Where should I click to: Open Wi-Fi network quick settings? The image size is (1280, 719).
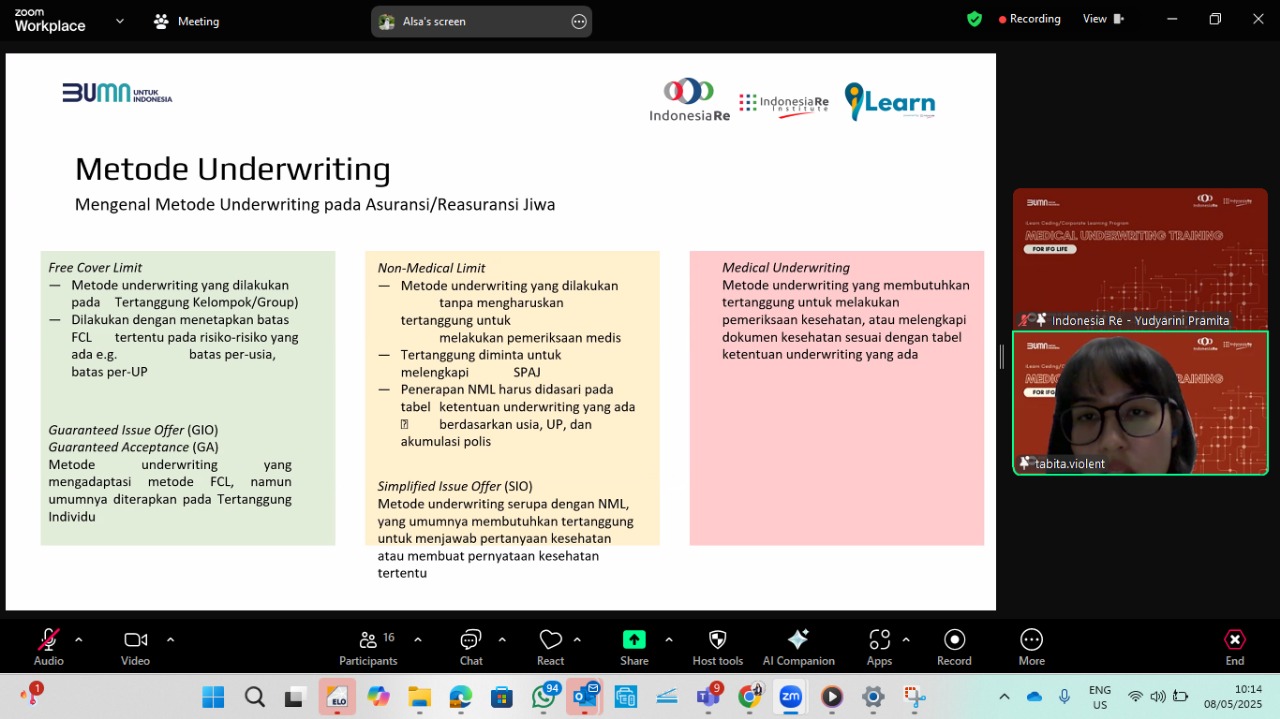pyautogui.click(x=1135, y=696)
